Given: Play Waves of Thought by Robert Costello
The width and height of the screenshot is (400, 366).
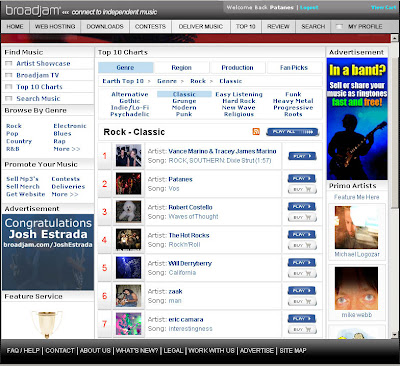Looking at the screenshot, I should [302, 206].
